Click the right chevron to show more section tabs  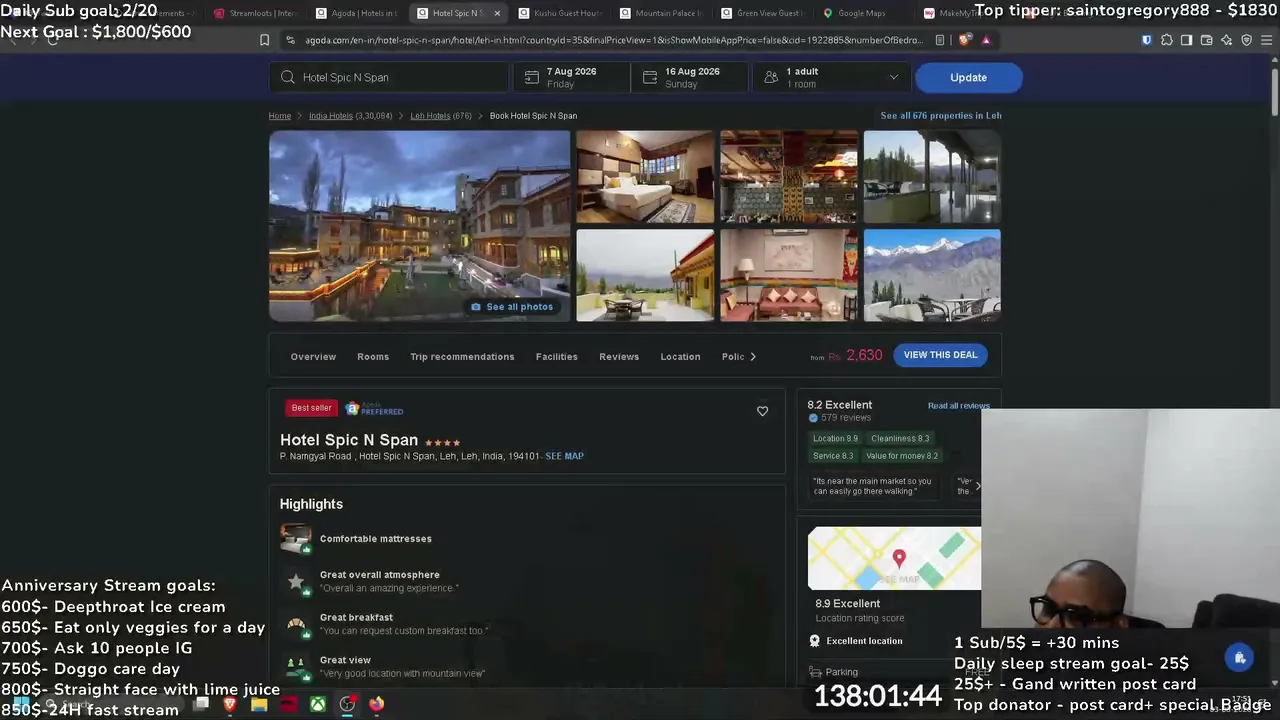pos(753,357)
